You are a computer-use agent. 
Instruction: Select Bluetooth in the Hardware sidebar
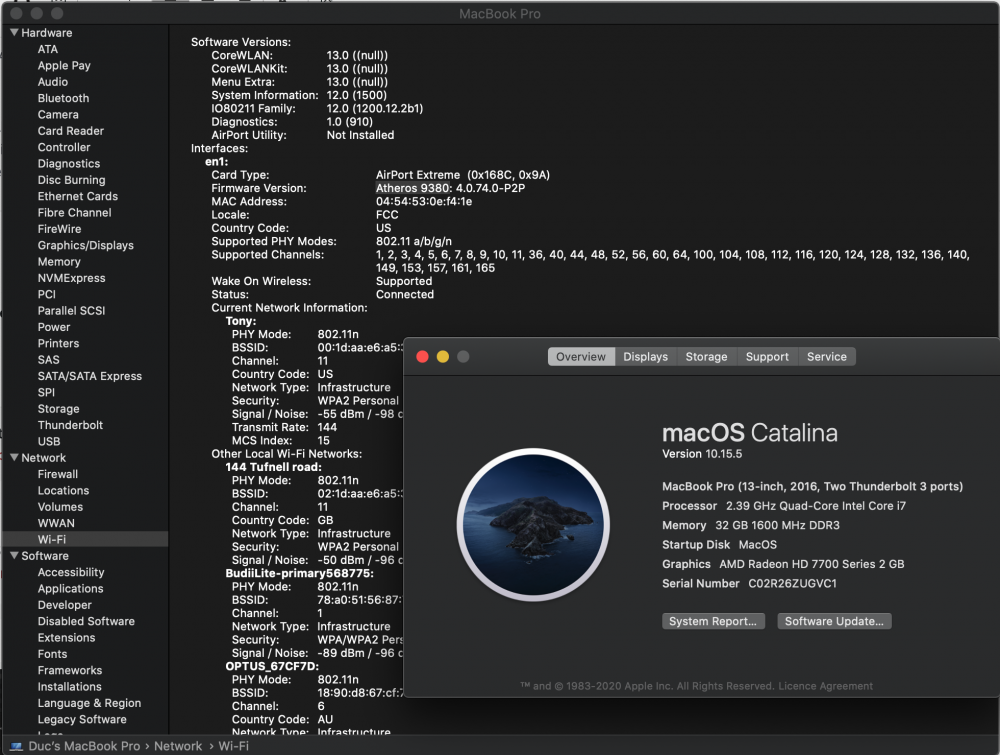click(62, 98)
